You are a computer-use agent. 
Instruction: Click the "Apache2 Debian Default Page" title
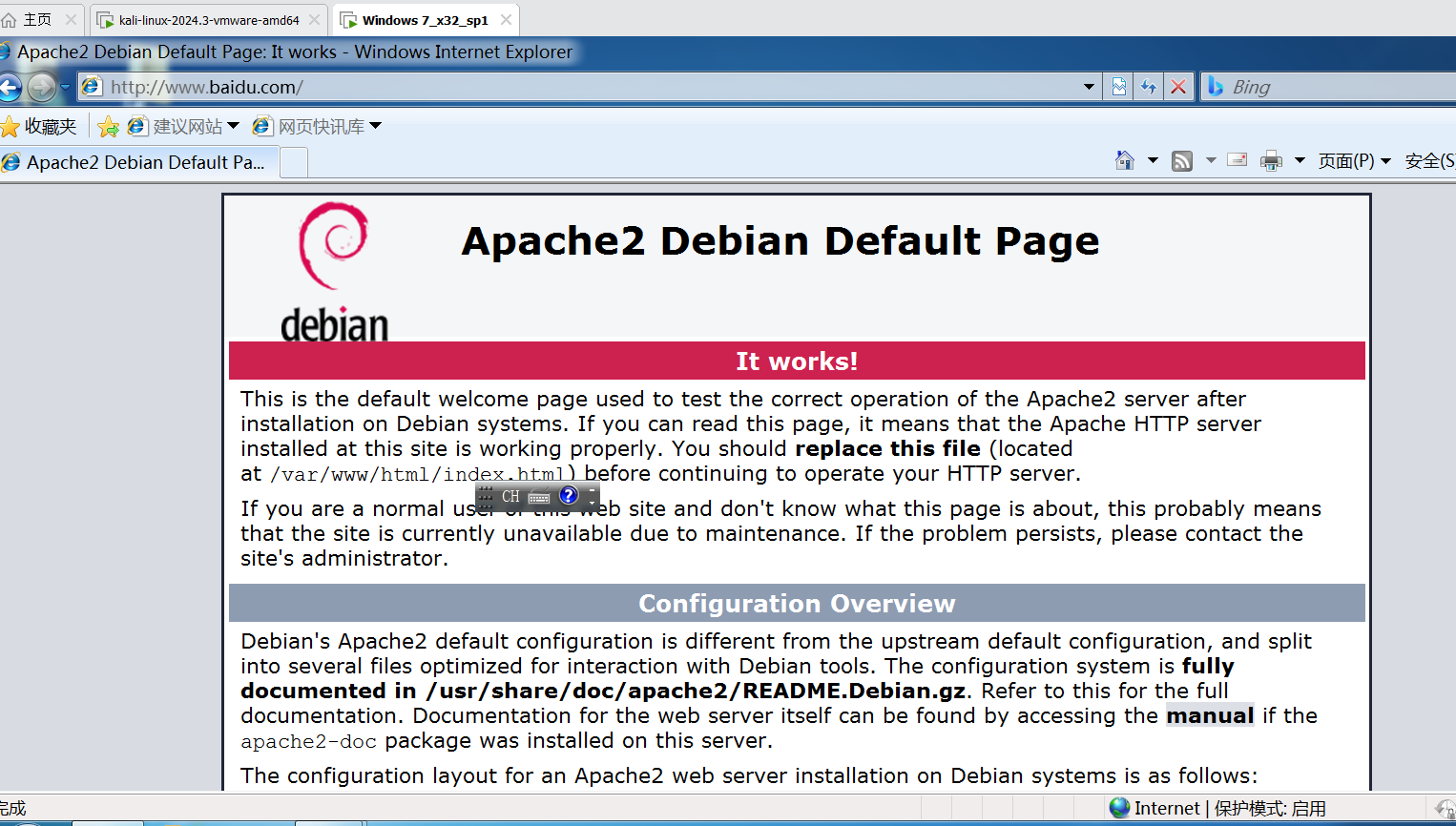point(780,241)
